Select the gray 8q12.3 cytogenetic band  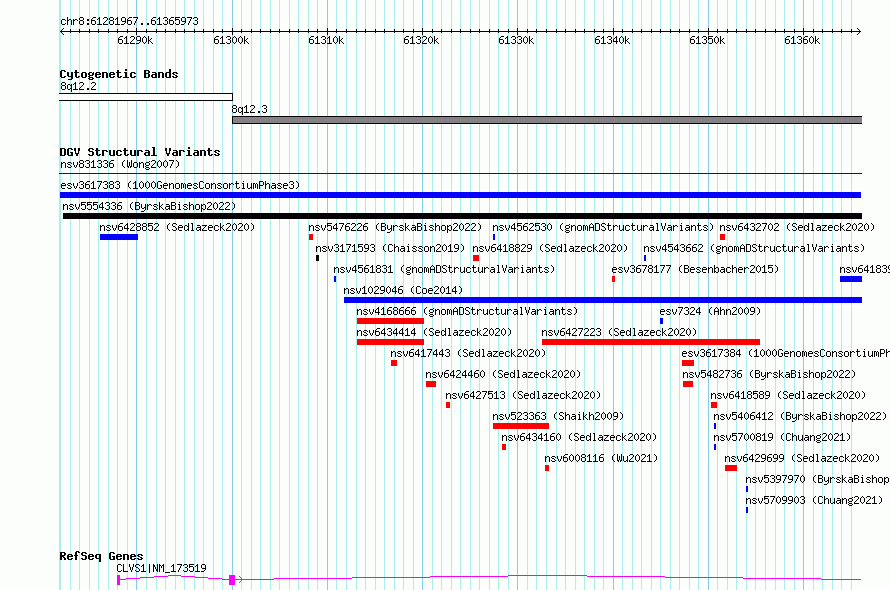pos(547,120)
